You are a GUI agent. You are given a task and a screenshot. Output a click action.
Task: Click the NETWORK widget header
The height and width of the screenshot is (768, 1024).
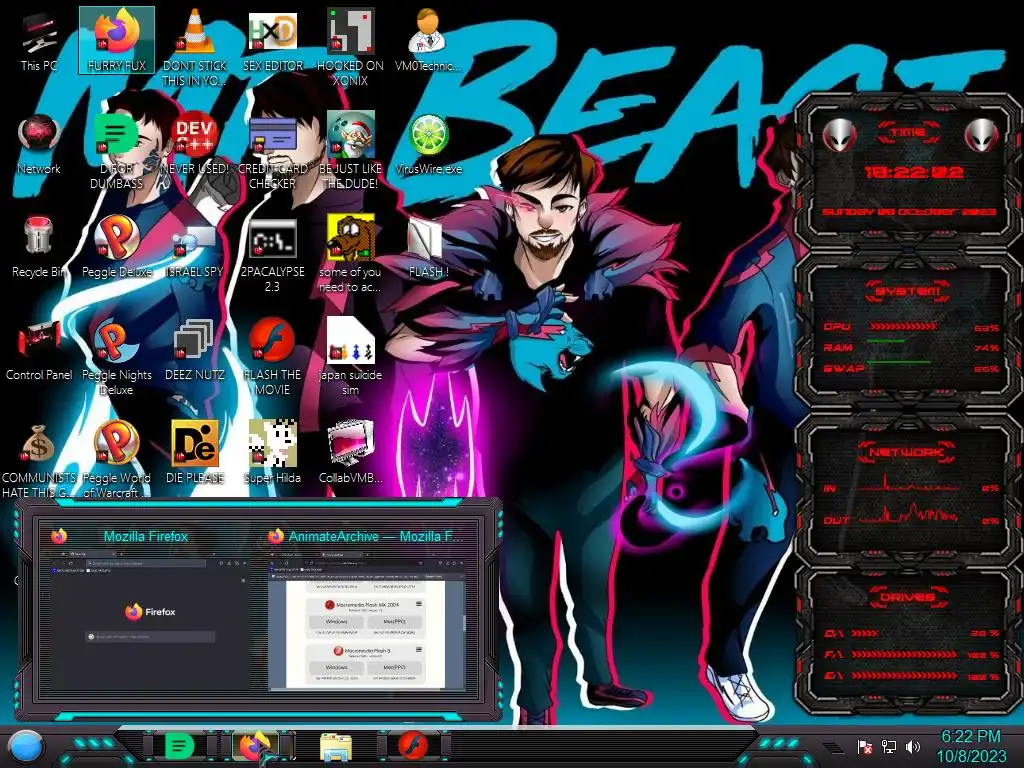906,451
